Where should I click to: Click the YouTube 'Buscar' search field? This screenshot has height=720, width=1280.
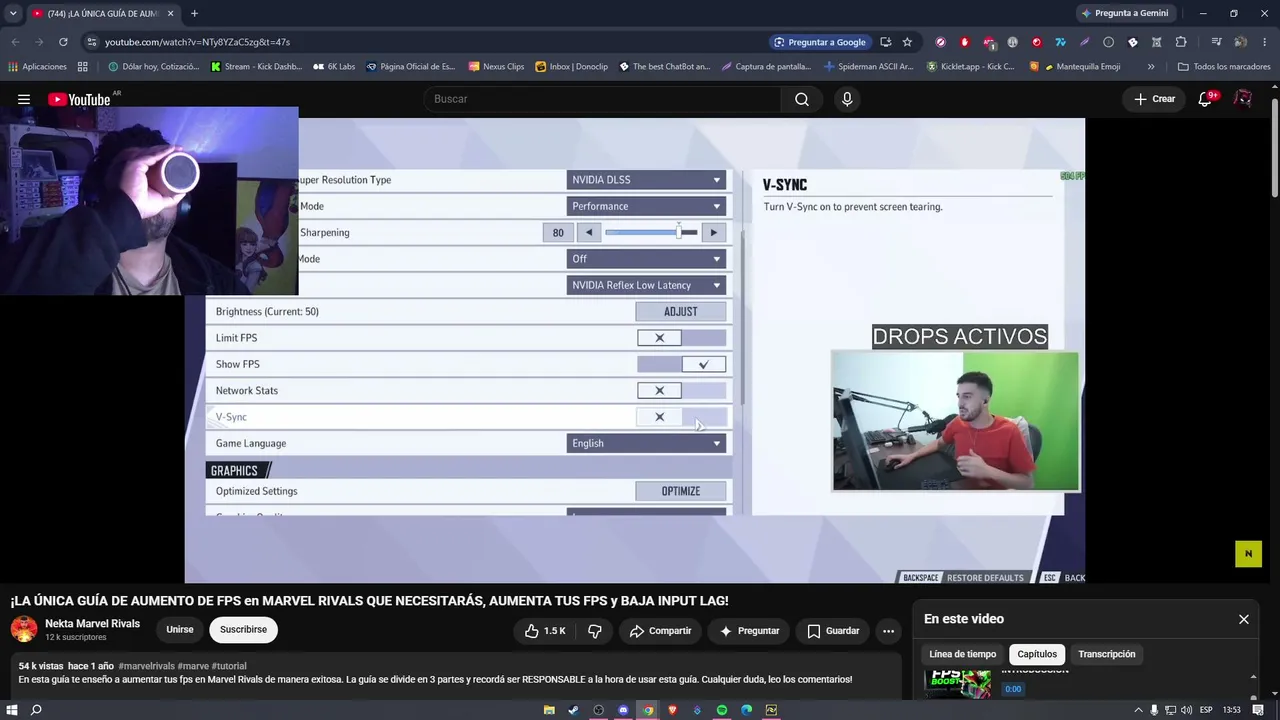pos(602,99)
